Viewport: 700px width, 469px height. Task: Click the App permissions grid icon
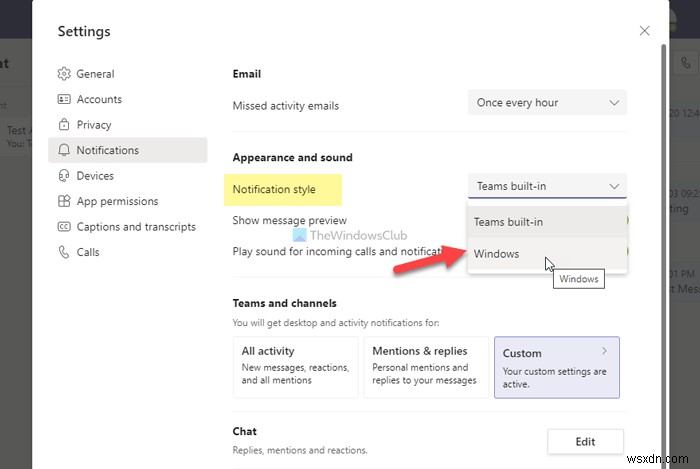point(64,201)
